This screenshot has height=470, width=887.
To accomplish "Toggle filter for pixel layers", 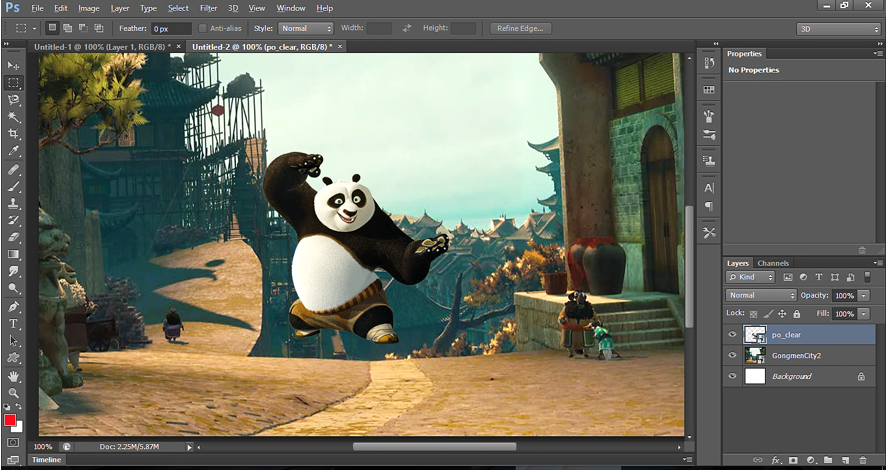I will tap(788, 277).
